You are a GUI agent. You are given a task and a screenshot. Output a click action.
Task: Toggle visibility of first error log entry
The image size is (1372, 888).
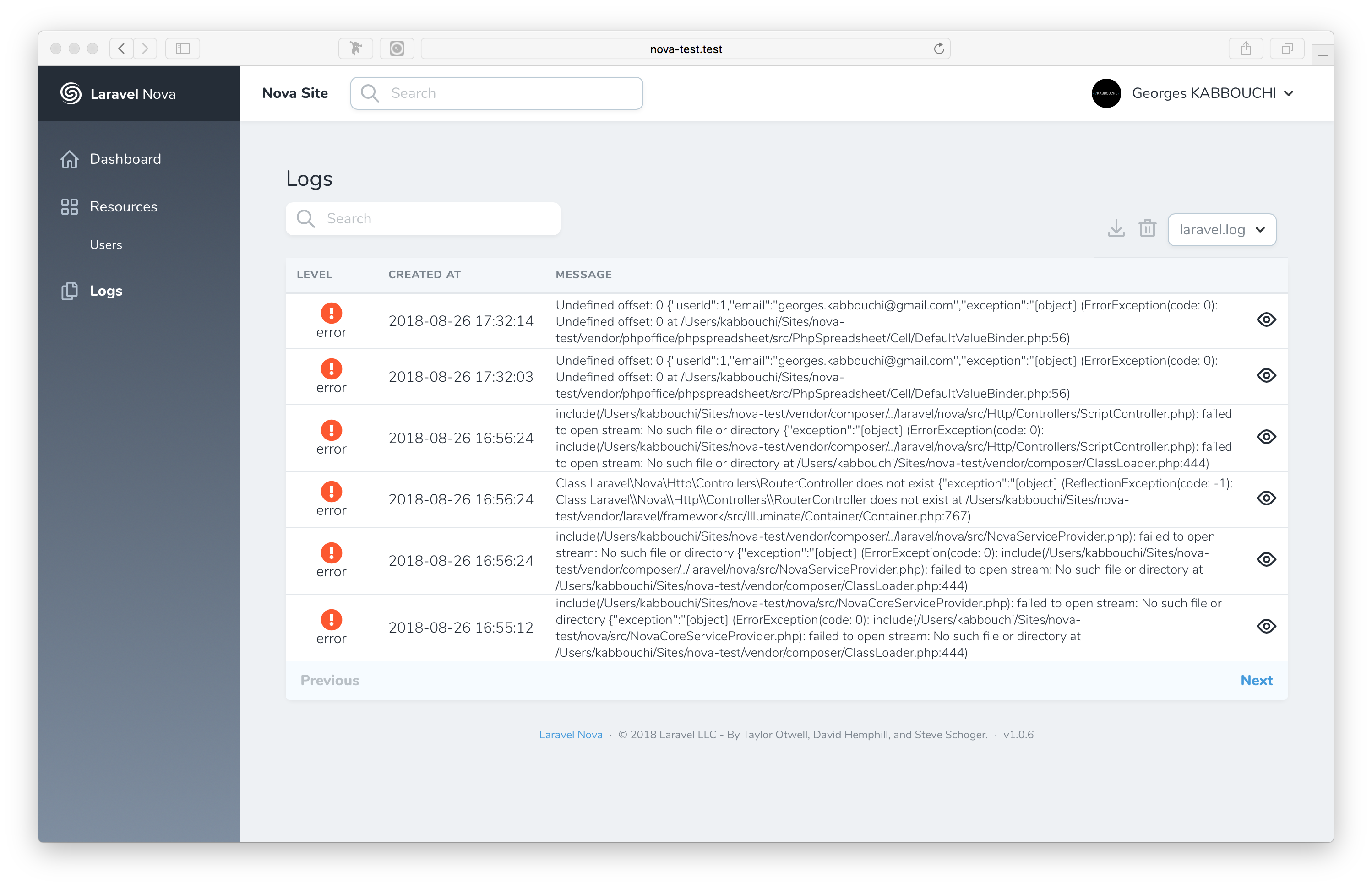click(1265, 320)
